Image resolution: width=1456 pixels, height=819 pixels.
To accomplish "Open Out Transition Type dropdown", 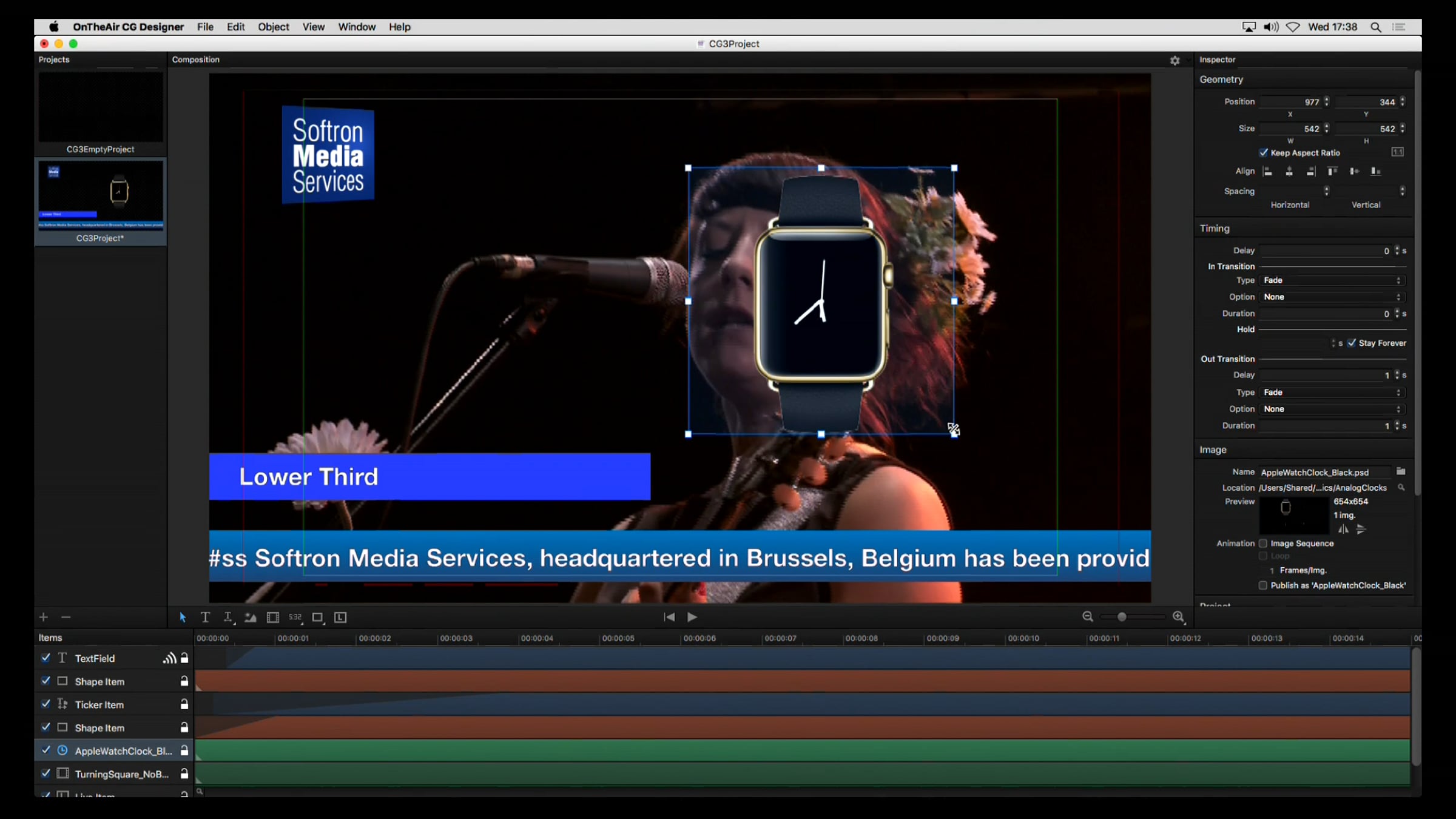I will pyautogui.click(x=1332, y=393).
